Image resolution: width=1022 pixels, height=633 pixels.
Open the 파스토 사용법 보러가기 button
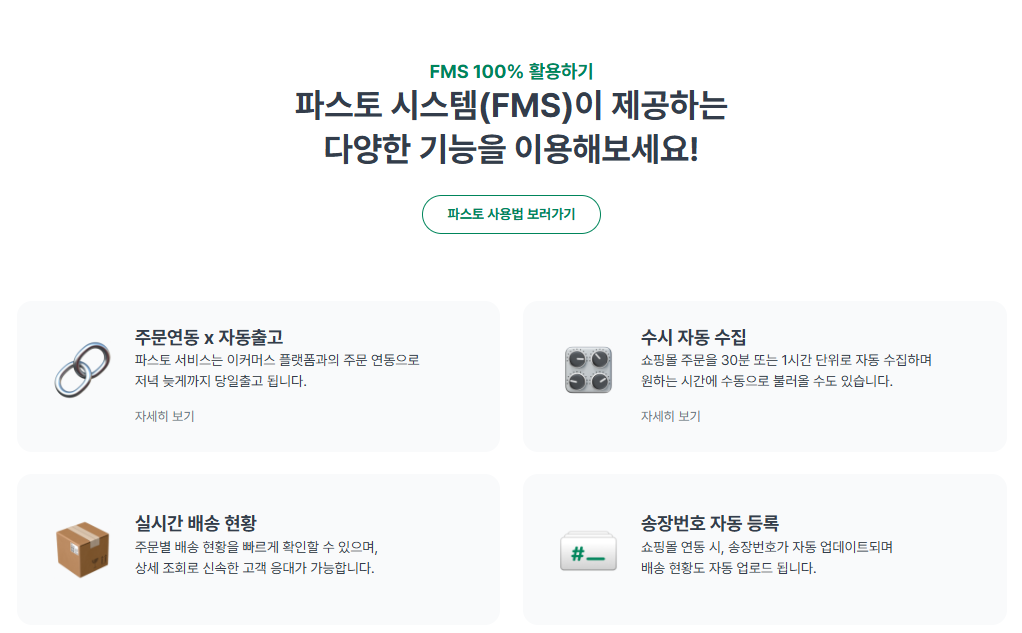(x=511, y=214)
